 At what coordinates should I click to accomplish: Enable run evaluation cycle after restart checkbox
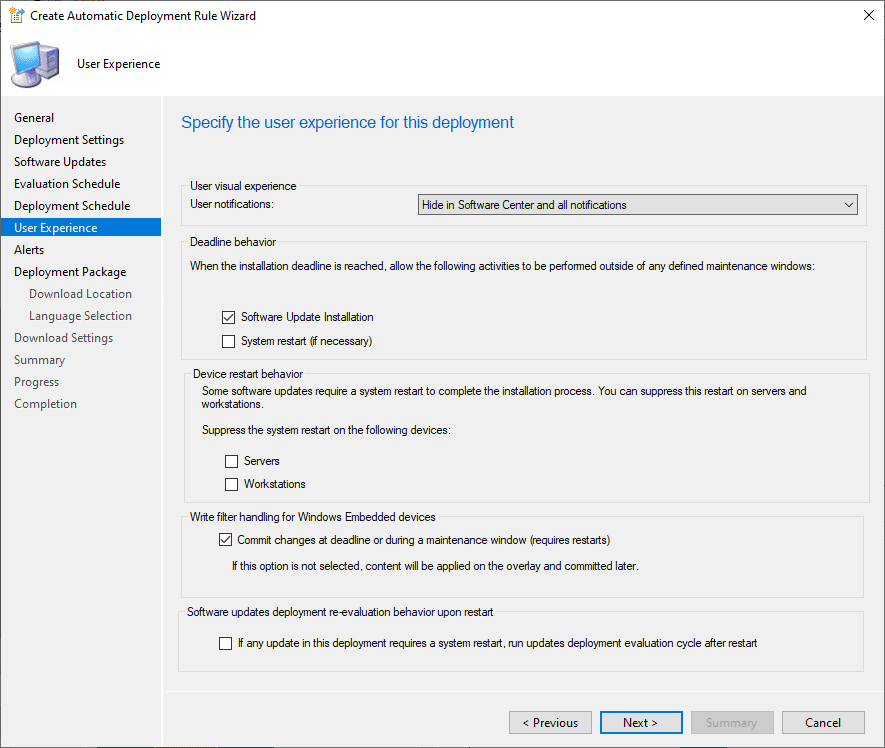pyautogui.click(x=225, y=643)
